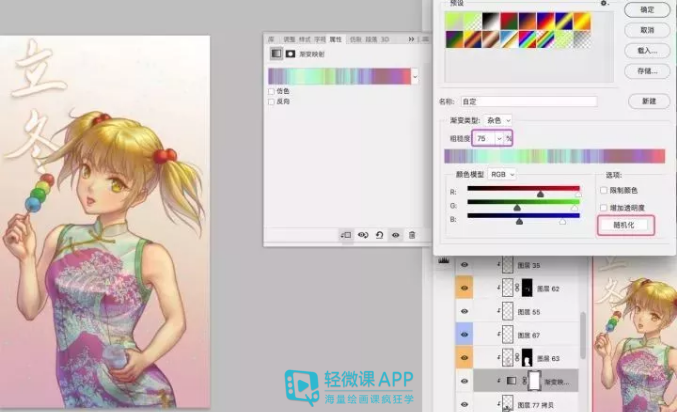Delete adjustment using the trash icon

click(412, 235)
